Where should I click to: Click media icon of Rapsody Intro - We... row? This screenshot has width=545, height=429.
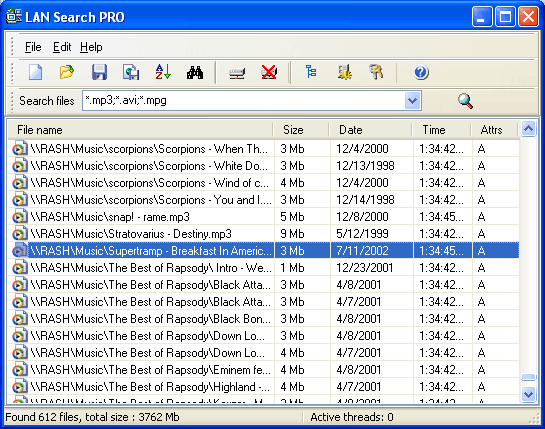(19, 268)
